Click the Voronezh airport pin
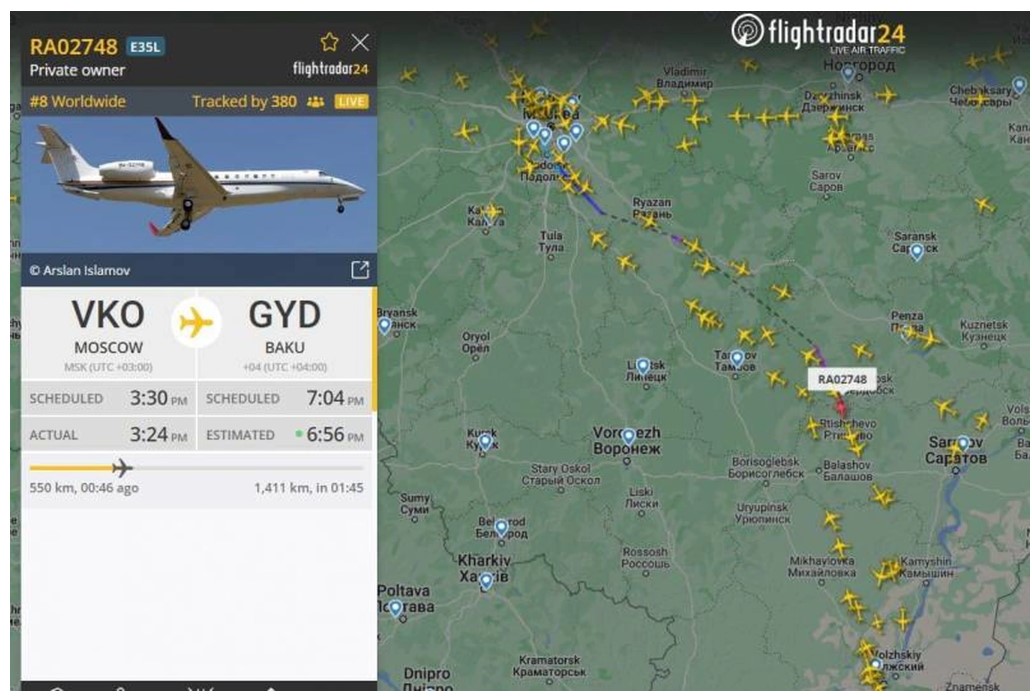 click(629, 436)
